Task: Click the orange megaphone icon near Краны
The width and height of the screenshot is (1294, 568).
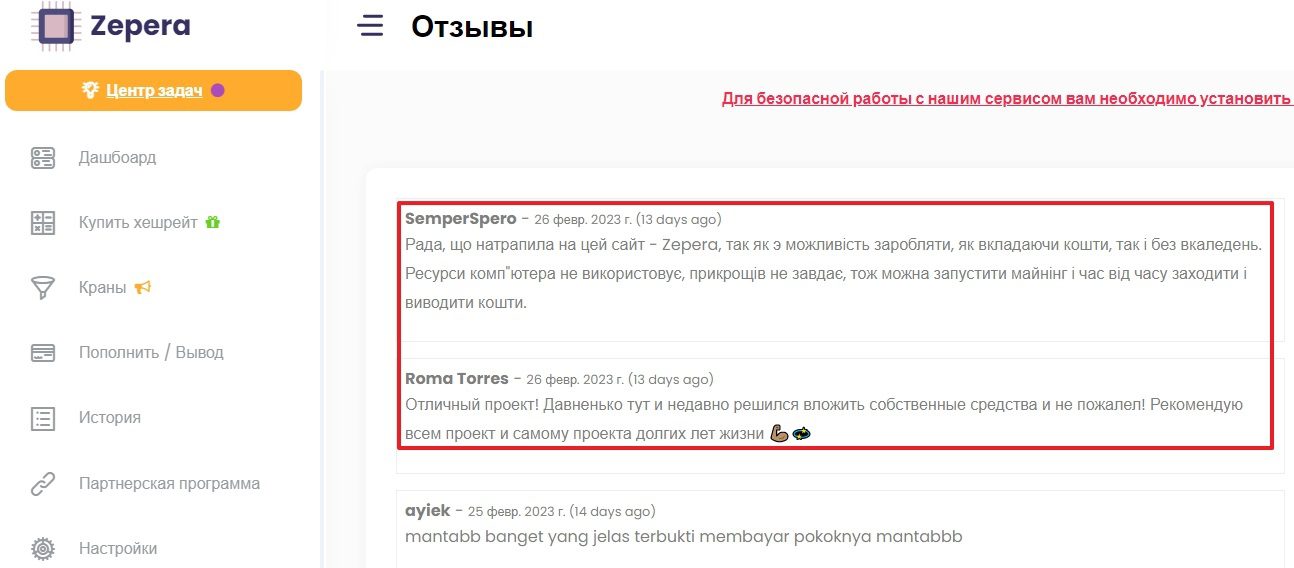Action: [x=142, y=287]
